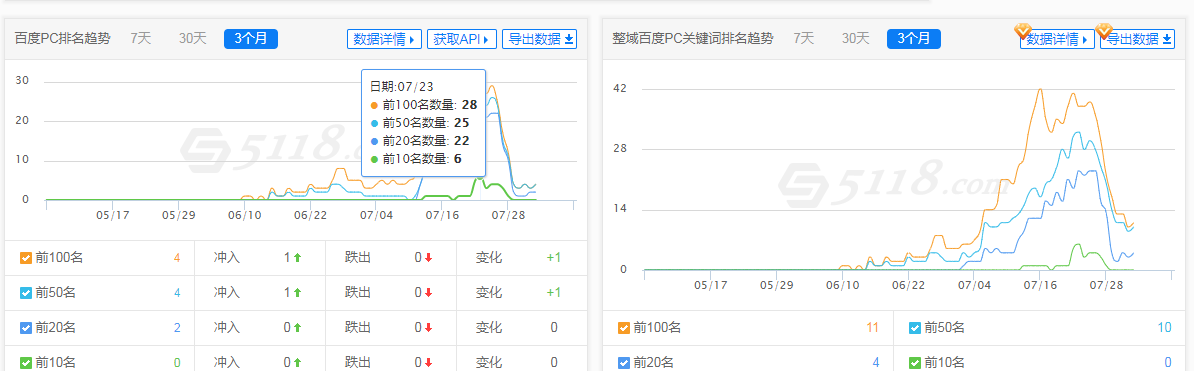Click green up arrow in 前10名 冲入 cell
The height and width of the screenshot is (371, 1194).
(x=298, y=363)
